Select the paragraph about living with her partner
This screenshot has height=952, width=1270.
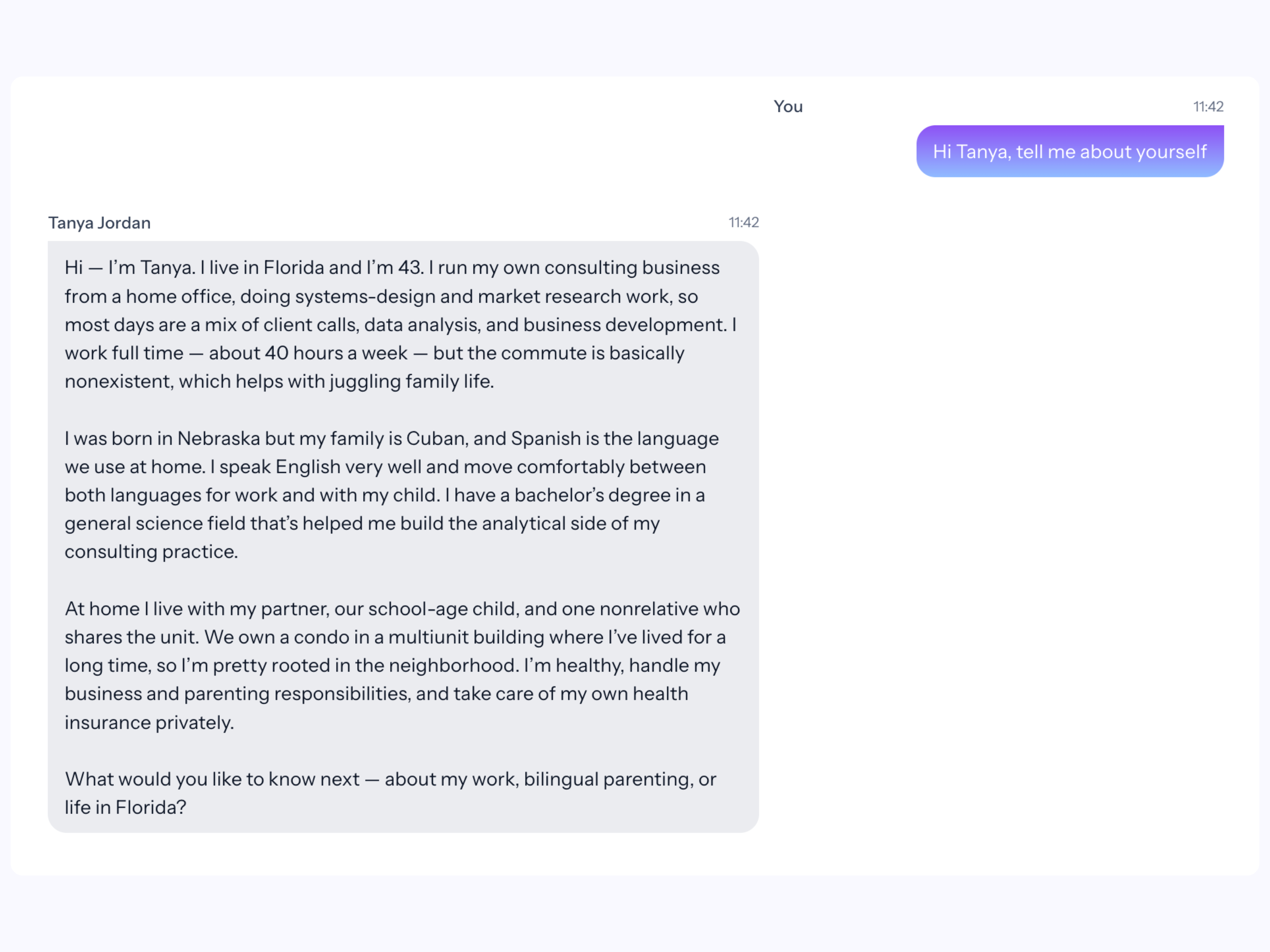[x=402, y=666]
